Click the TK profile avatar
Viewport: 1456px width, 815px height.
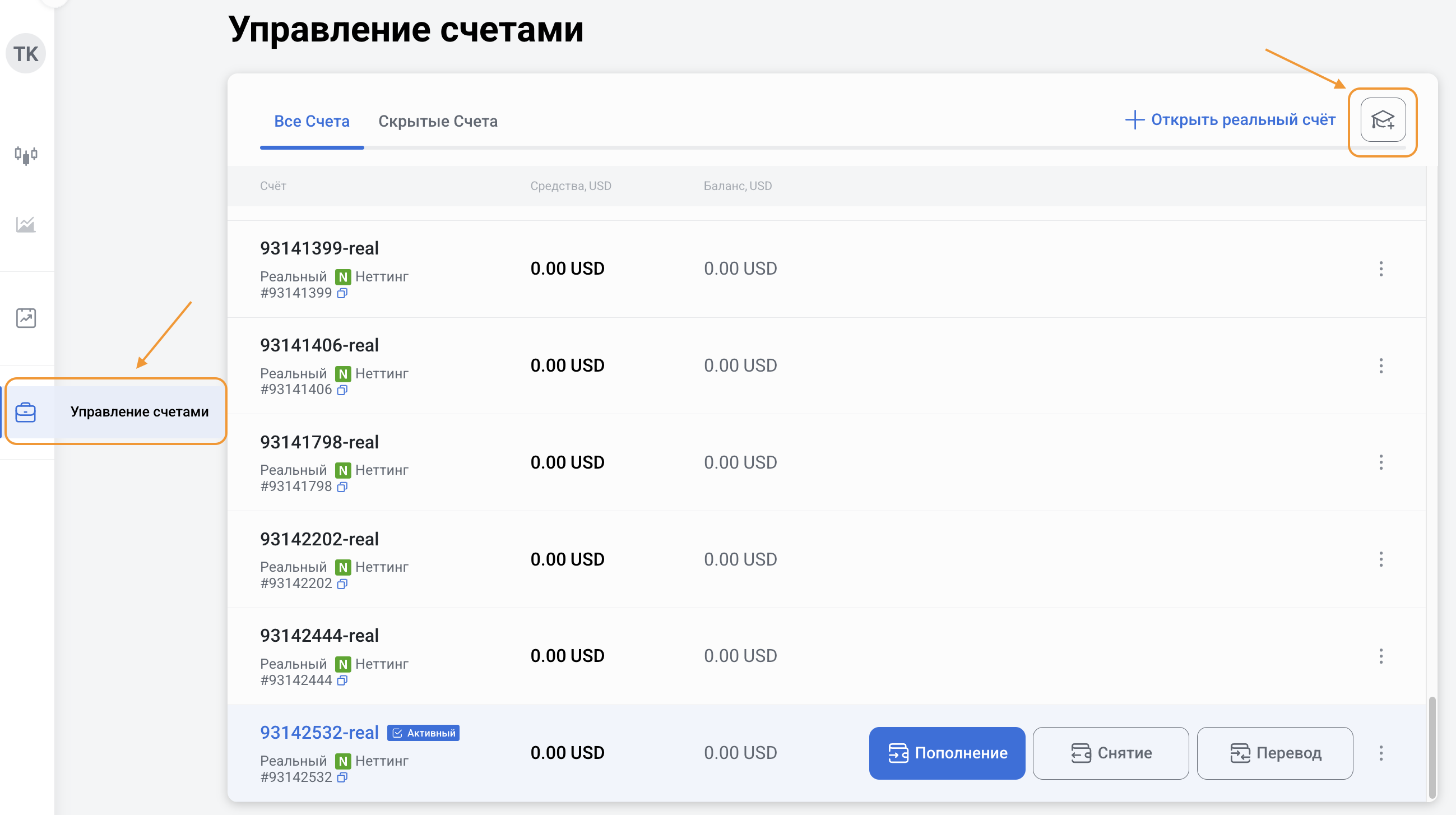pos(26,54)
